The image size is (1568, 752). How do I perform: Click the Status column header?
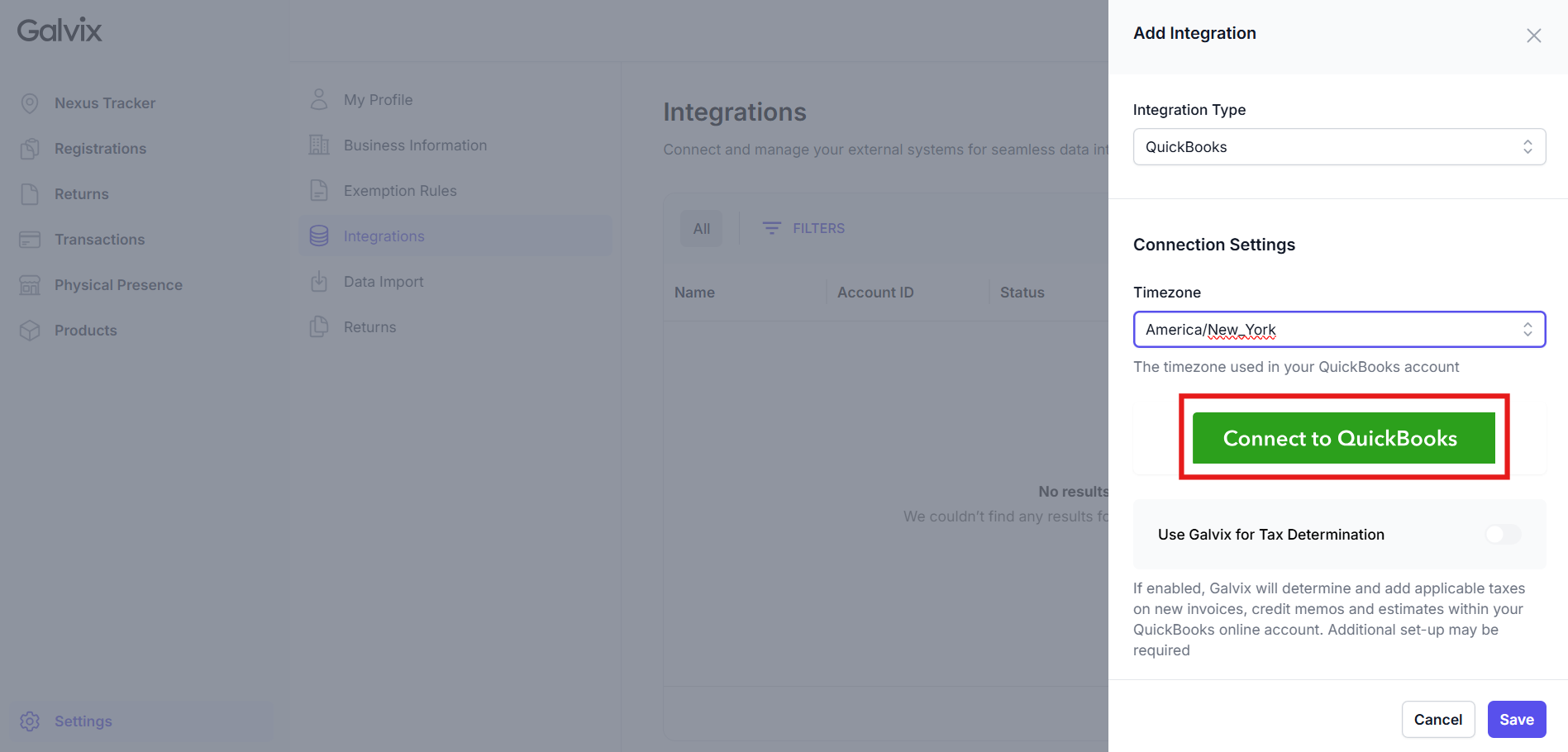(x=1022, y=293)
